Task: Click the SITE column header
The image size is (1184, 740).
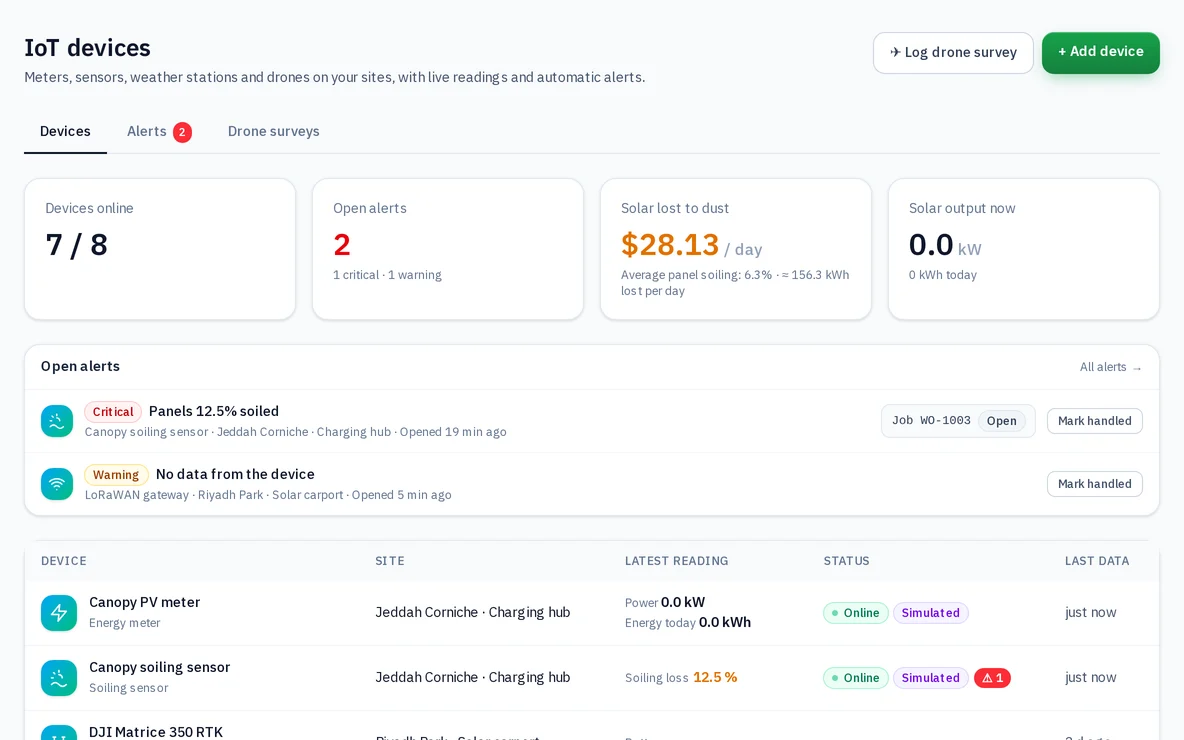Action: pos(390,561)
